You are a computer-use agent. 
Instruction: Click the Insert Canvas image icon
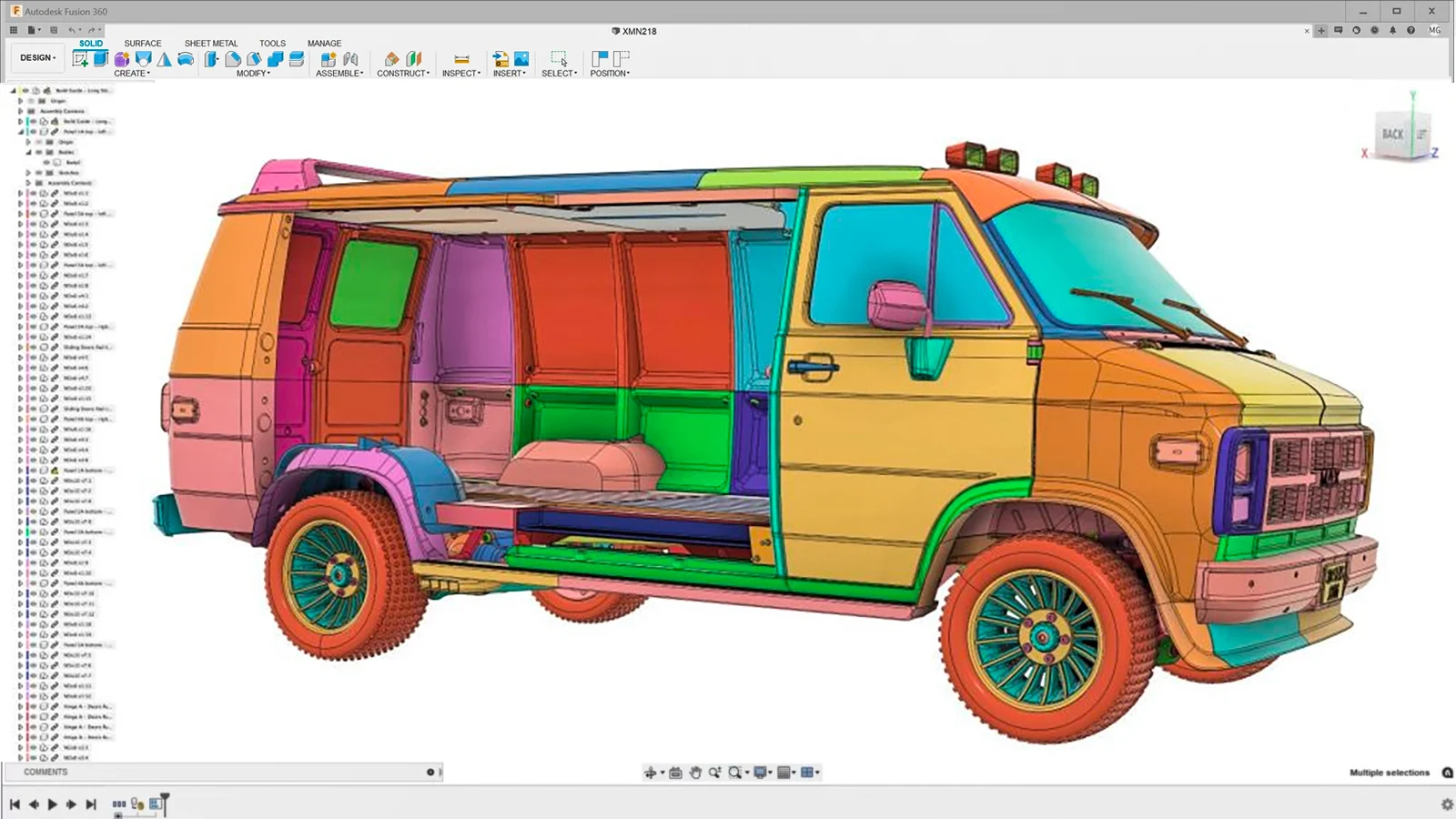coord(521,59)
